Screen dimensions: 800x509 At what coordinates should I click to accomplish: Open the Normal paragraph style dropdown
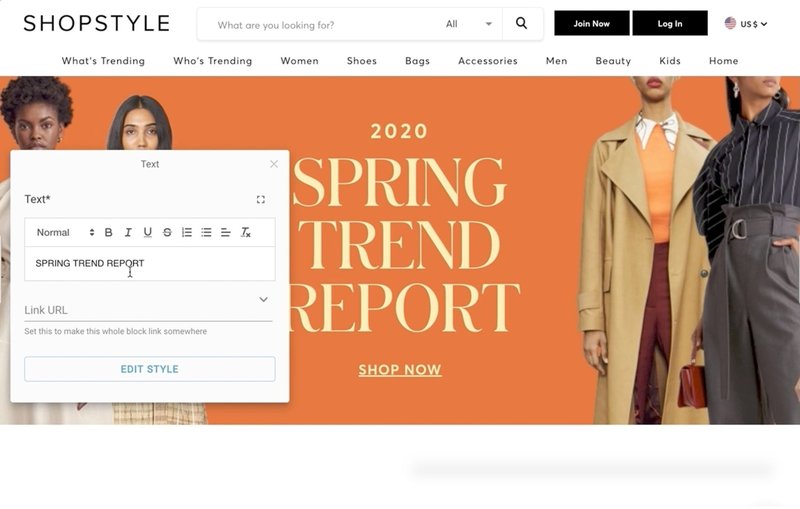tap(65, 233)
